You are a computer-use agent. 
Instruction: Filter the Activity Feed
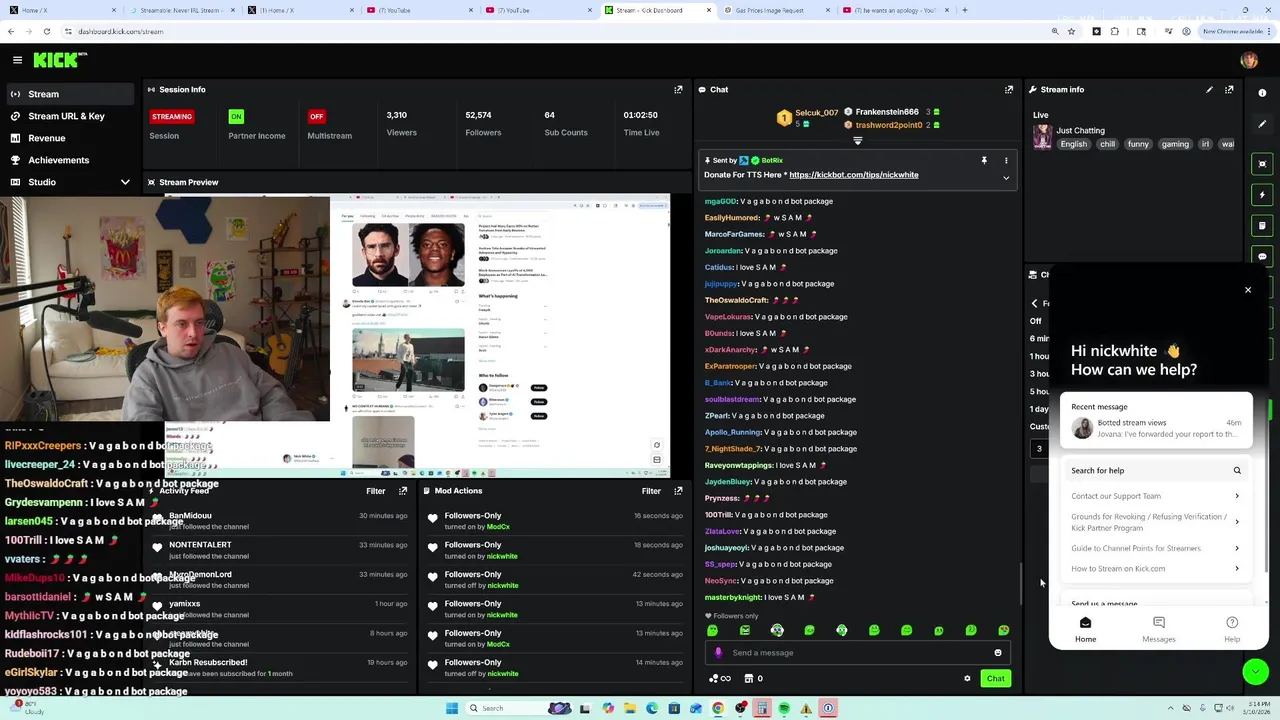click(x=375, y=491)
